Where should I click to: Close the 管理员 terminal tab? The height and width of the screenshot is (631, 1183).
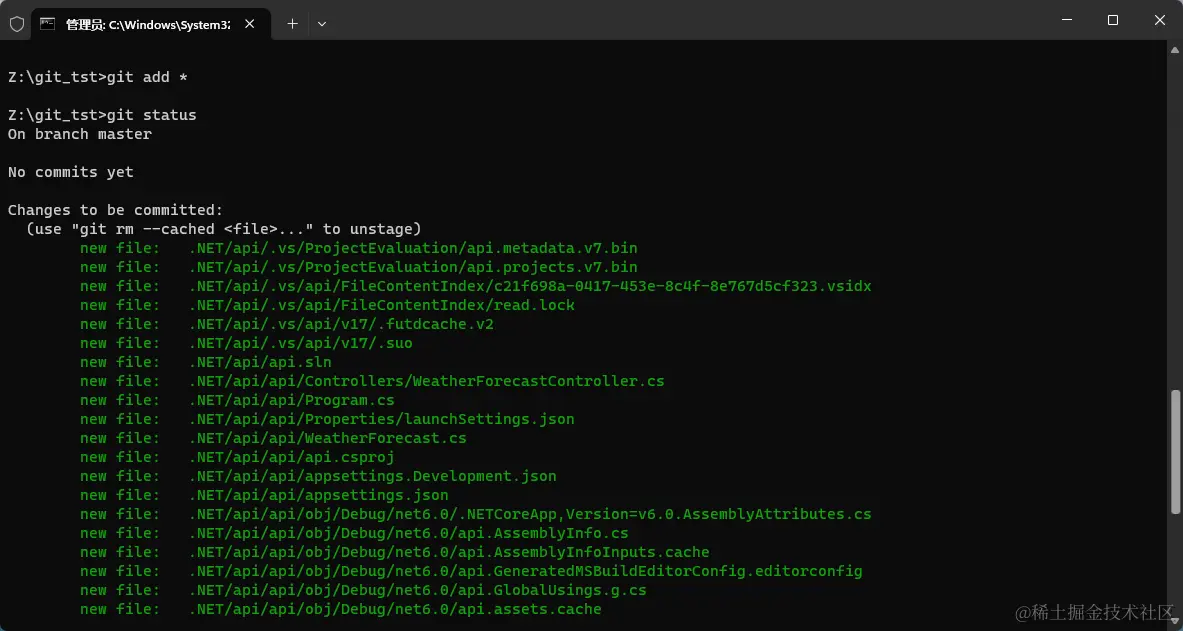[x=252, y=23]
